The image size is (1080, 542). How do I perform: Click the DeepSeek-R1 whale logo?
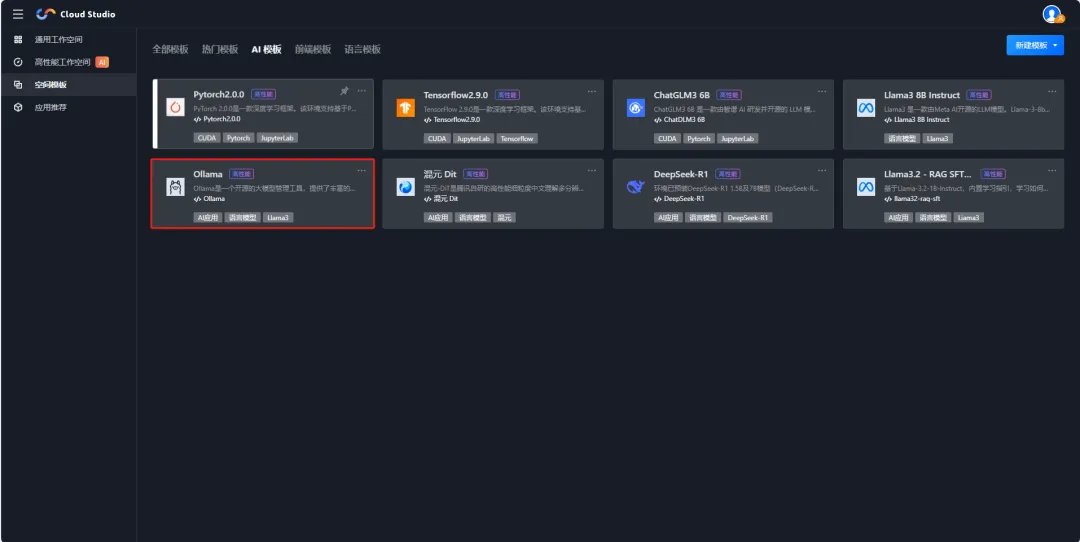636,187
